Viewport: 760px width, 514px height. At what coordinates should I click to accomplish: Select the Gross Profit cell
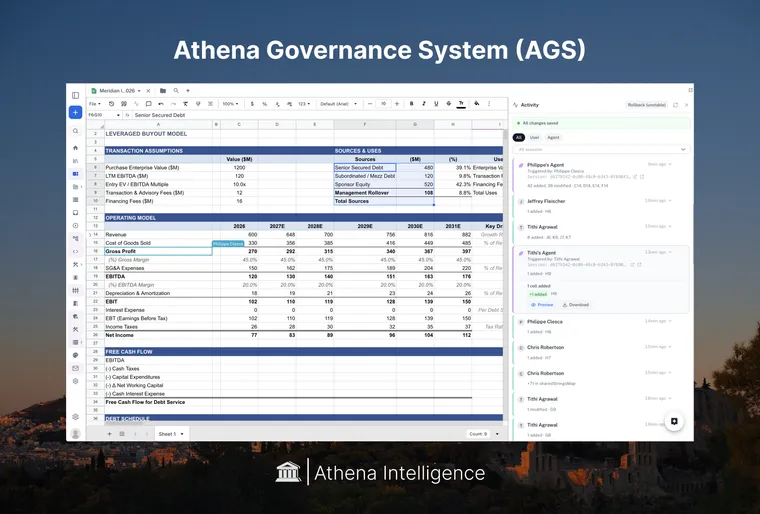point(158,251)
